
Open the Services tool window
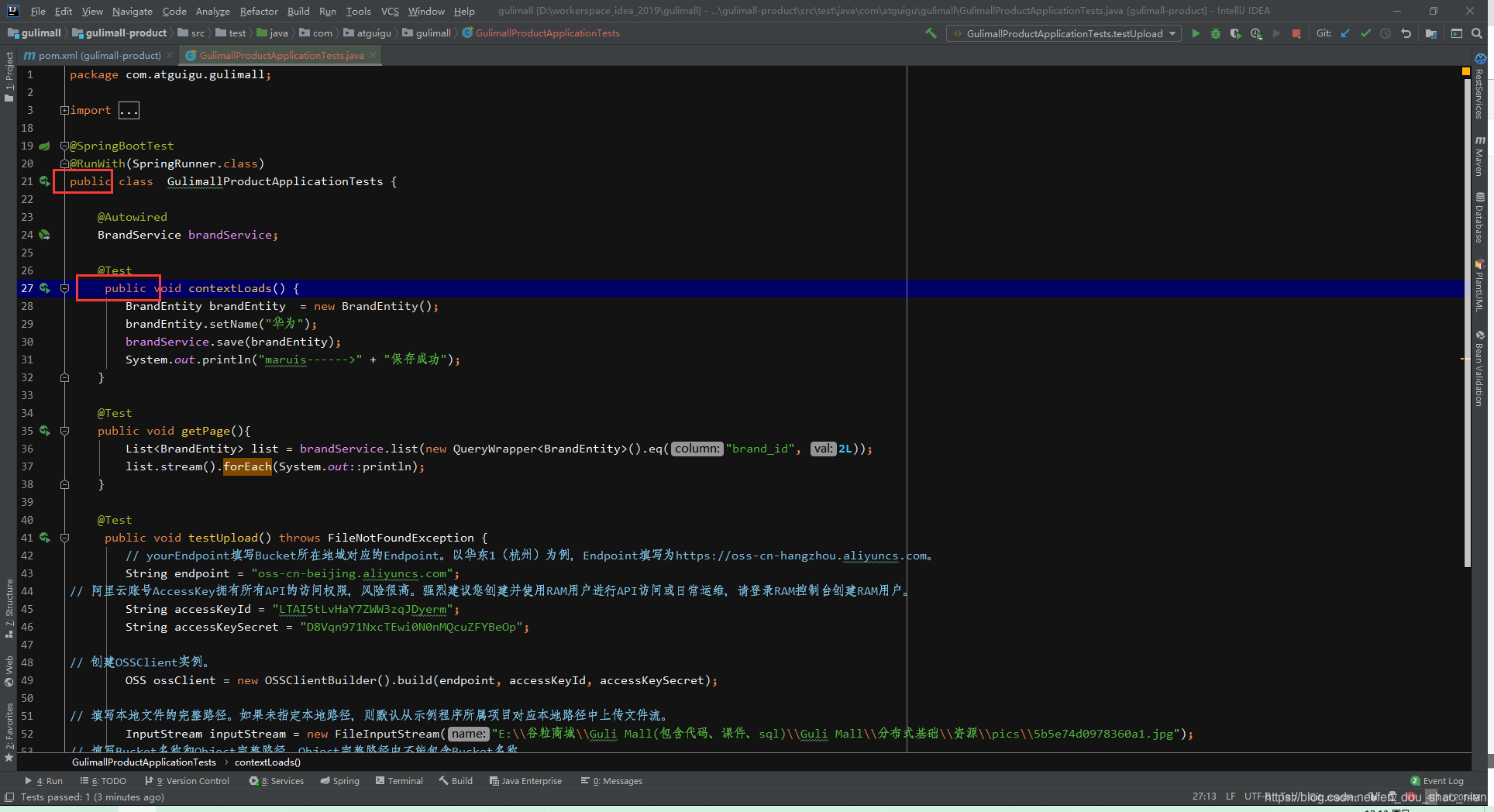tap(277, 781)
